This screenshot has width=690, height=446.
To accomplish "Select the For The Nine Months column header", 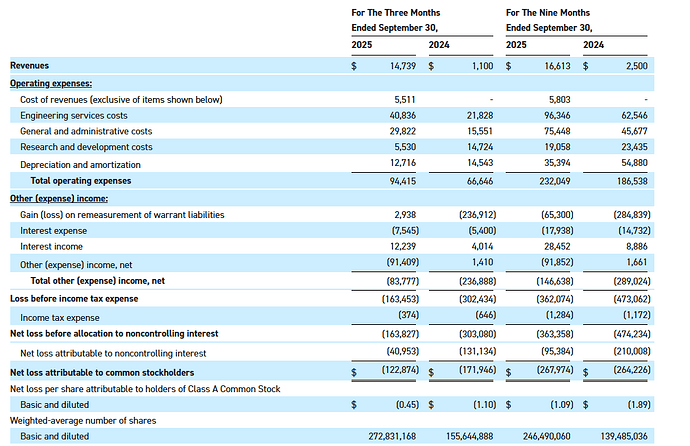I will 549,12.
